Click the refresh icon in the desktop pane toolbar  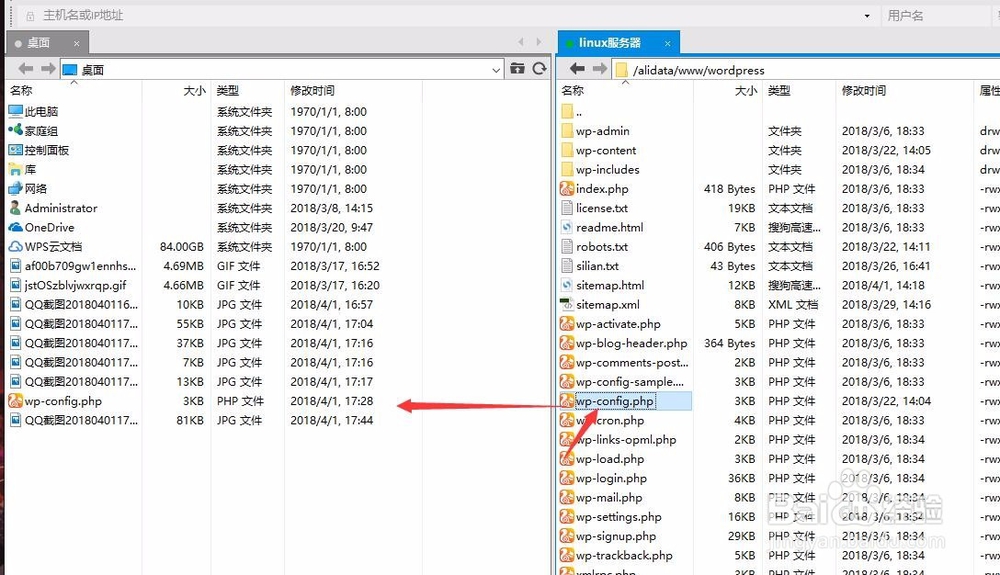540,69
